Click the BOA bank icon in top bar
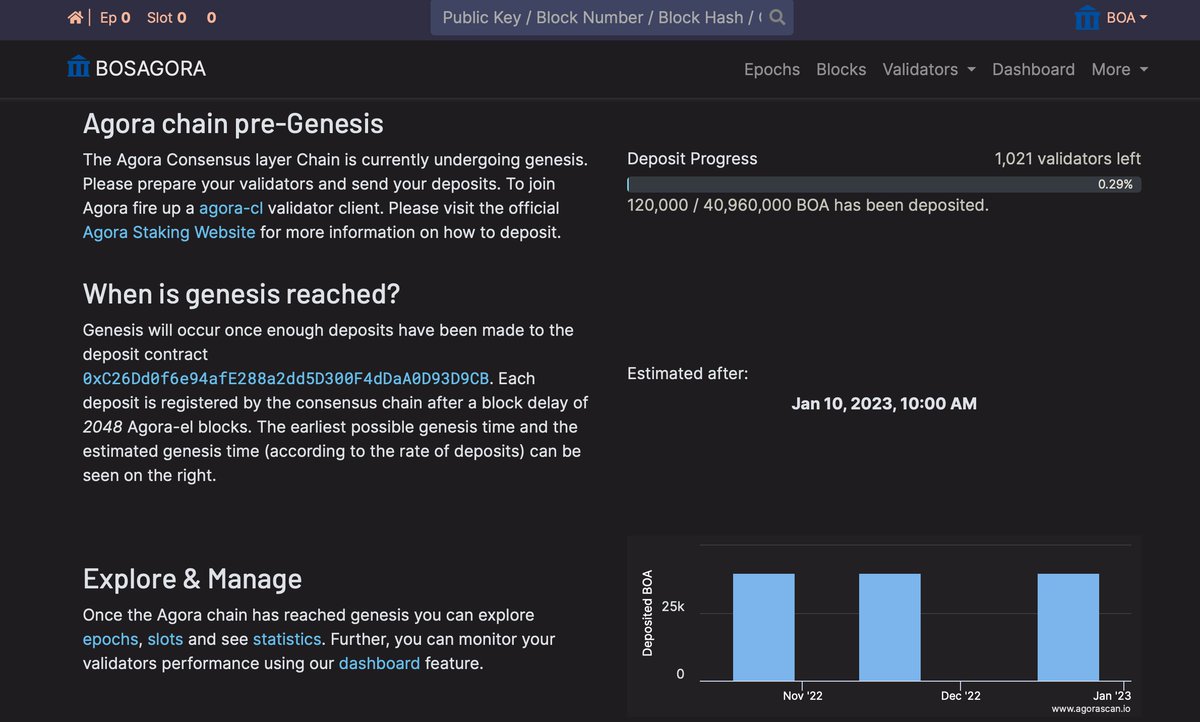 (x=1087, y=18)
